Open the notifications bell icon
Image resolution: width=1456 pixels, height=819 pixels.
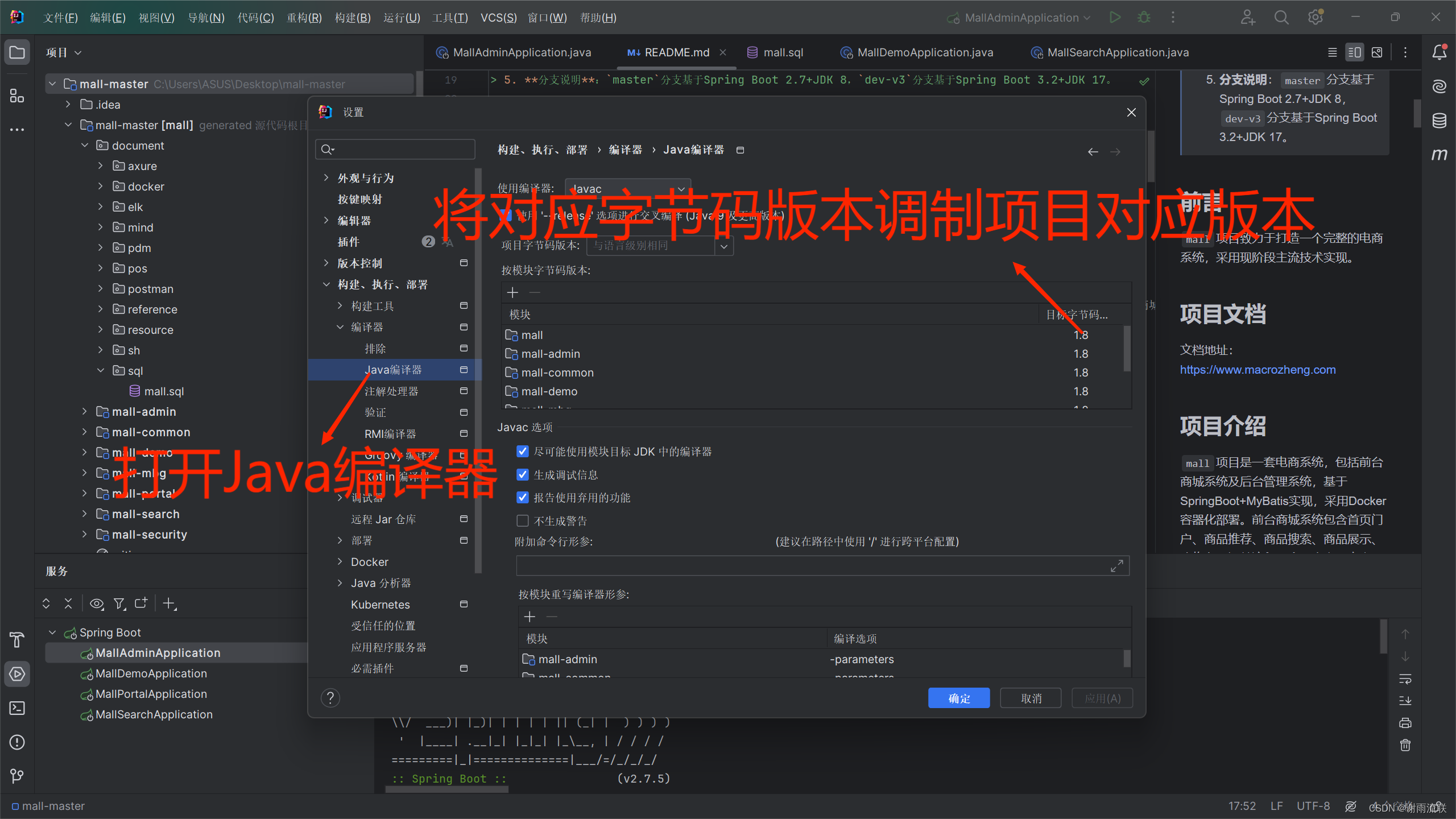[1440, 52]
